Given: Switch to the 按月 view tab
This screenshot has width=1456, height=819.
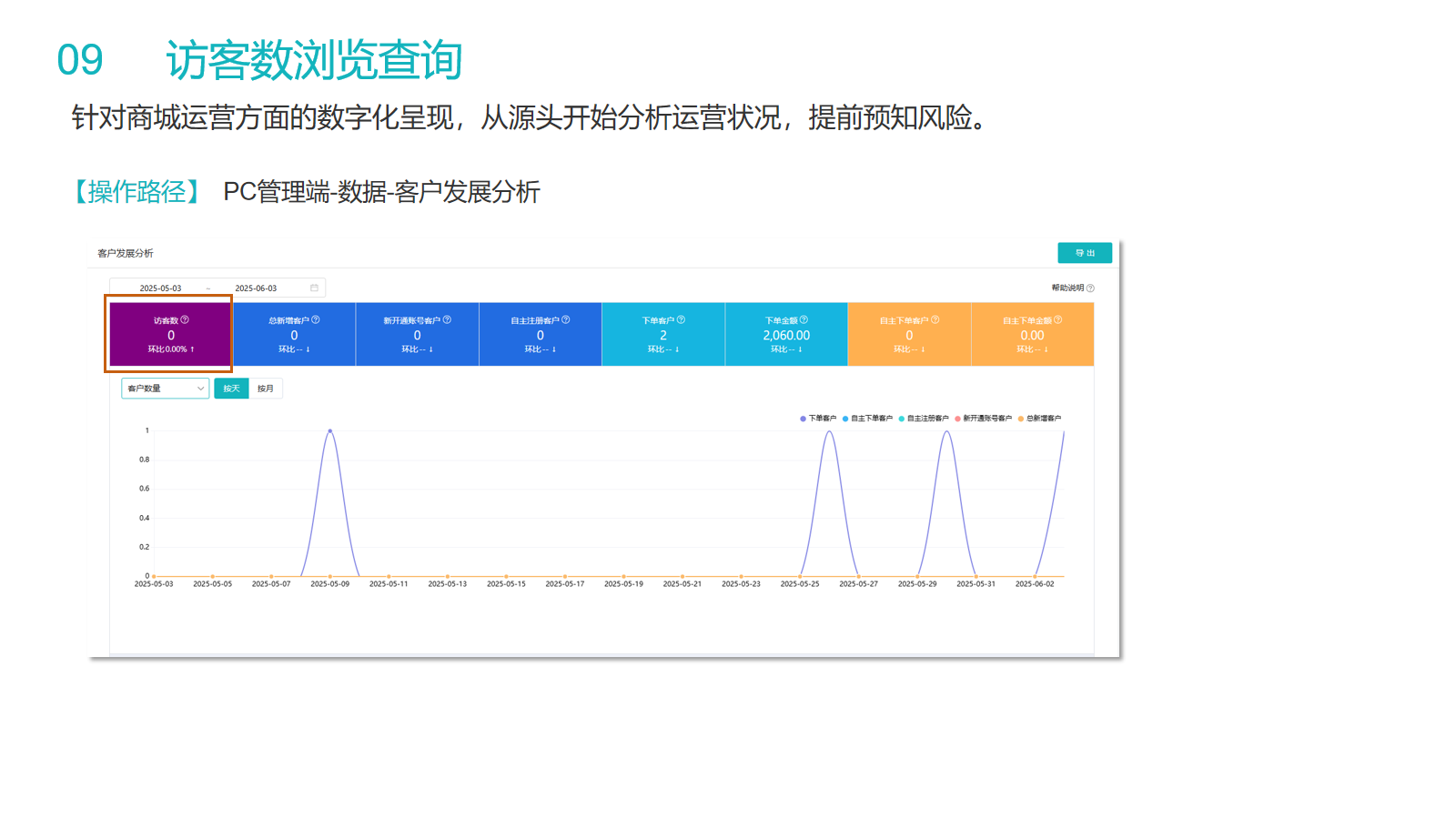Looking at the screenshot, I should pos(266,389).
